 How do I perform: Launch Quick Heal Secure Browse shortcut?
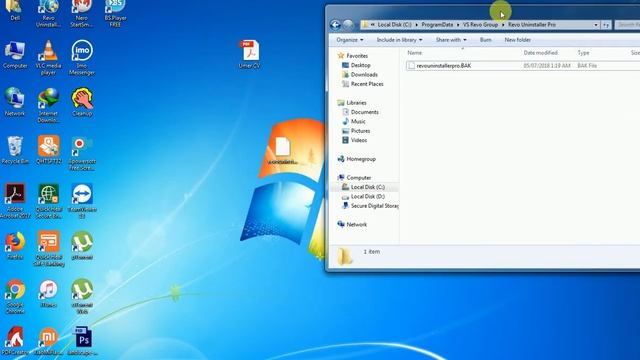(49, 201)
